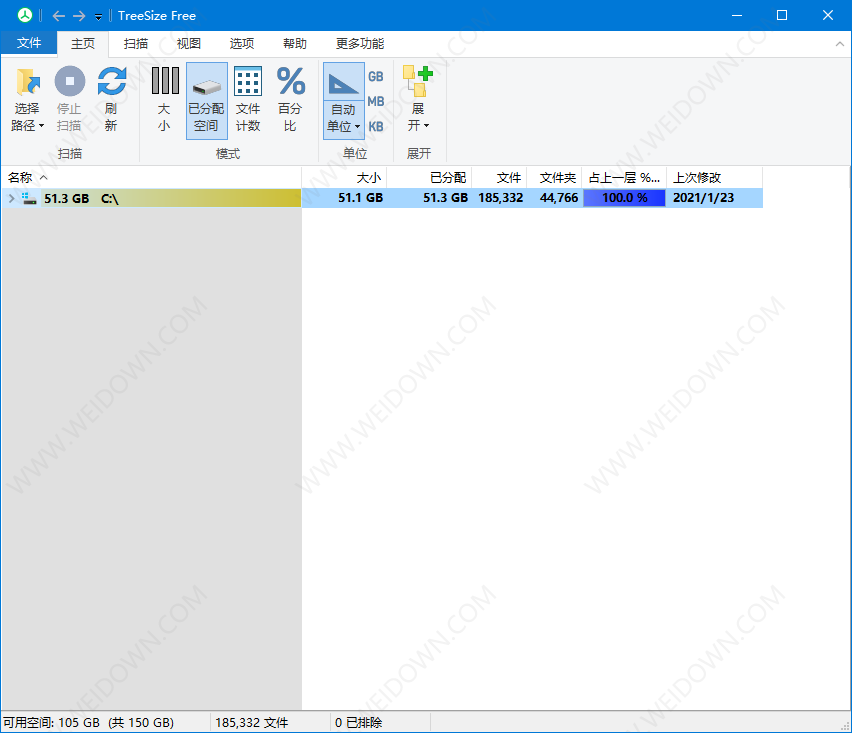Screen dimensions: 852x733
Task: Minimize the TreeSize Free window
Action: pyautogui.click(x=737, y=15)
